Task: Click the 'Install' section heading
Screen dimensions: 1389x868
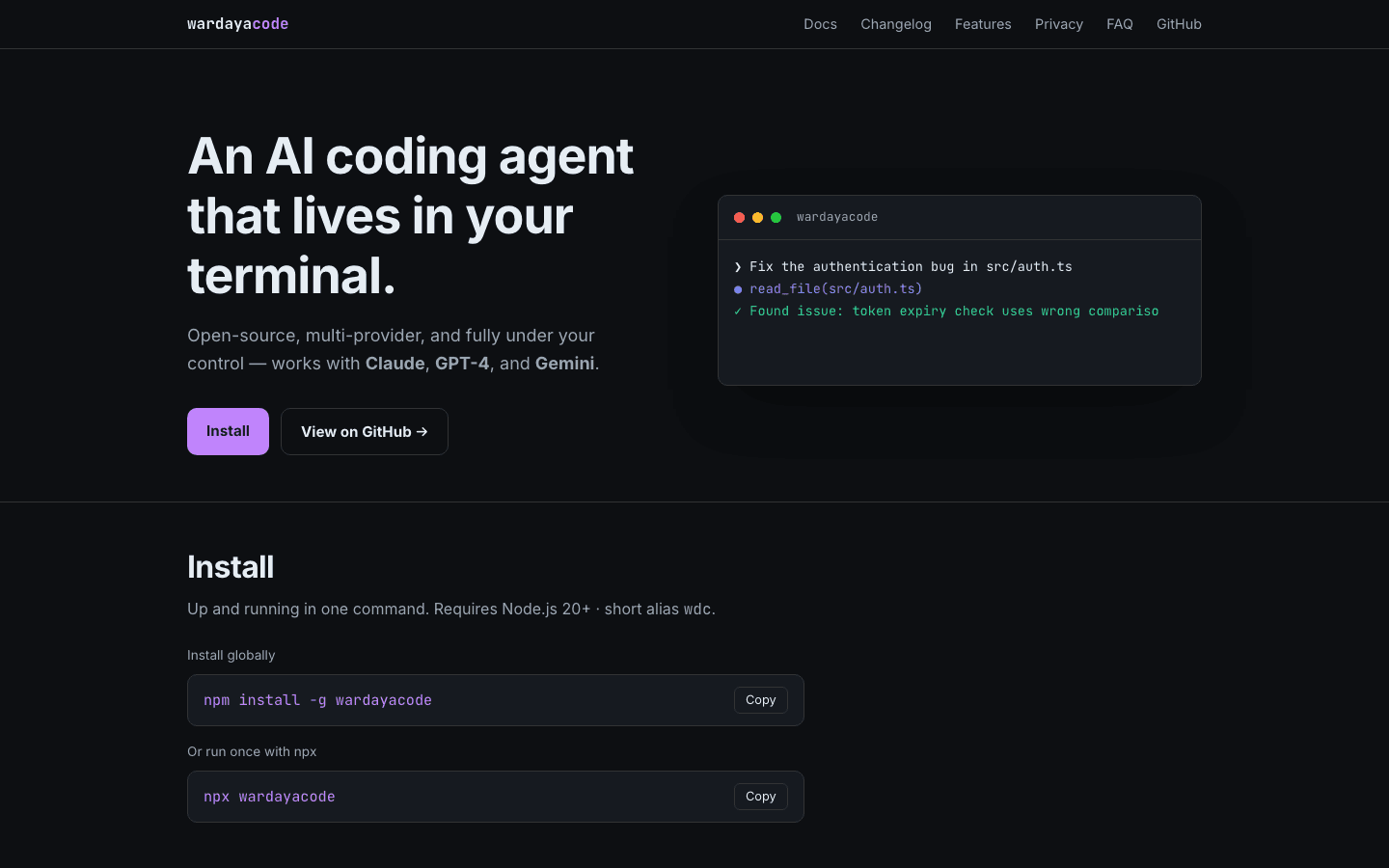Action: click(231, 567)
